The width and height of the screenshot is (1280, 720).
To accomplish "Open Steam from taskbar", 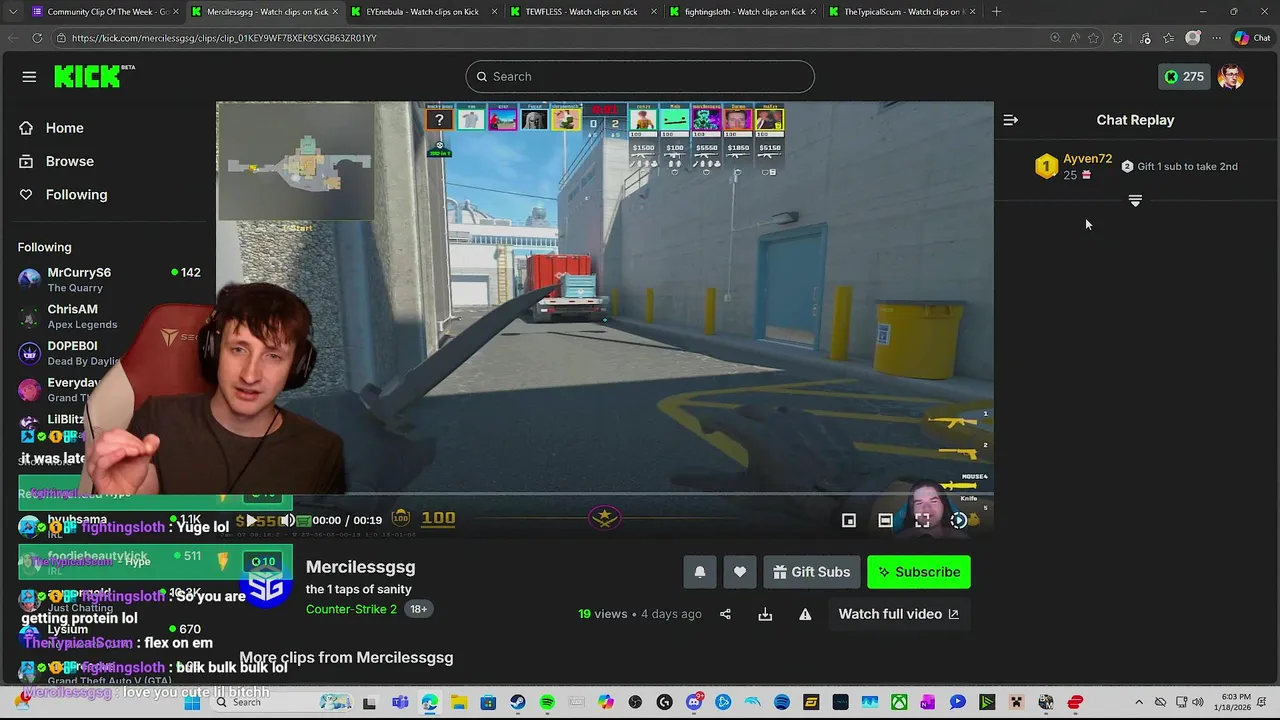I will (518, 703).
